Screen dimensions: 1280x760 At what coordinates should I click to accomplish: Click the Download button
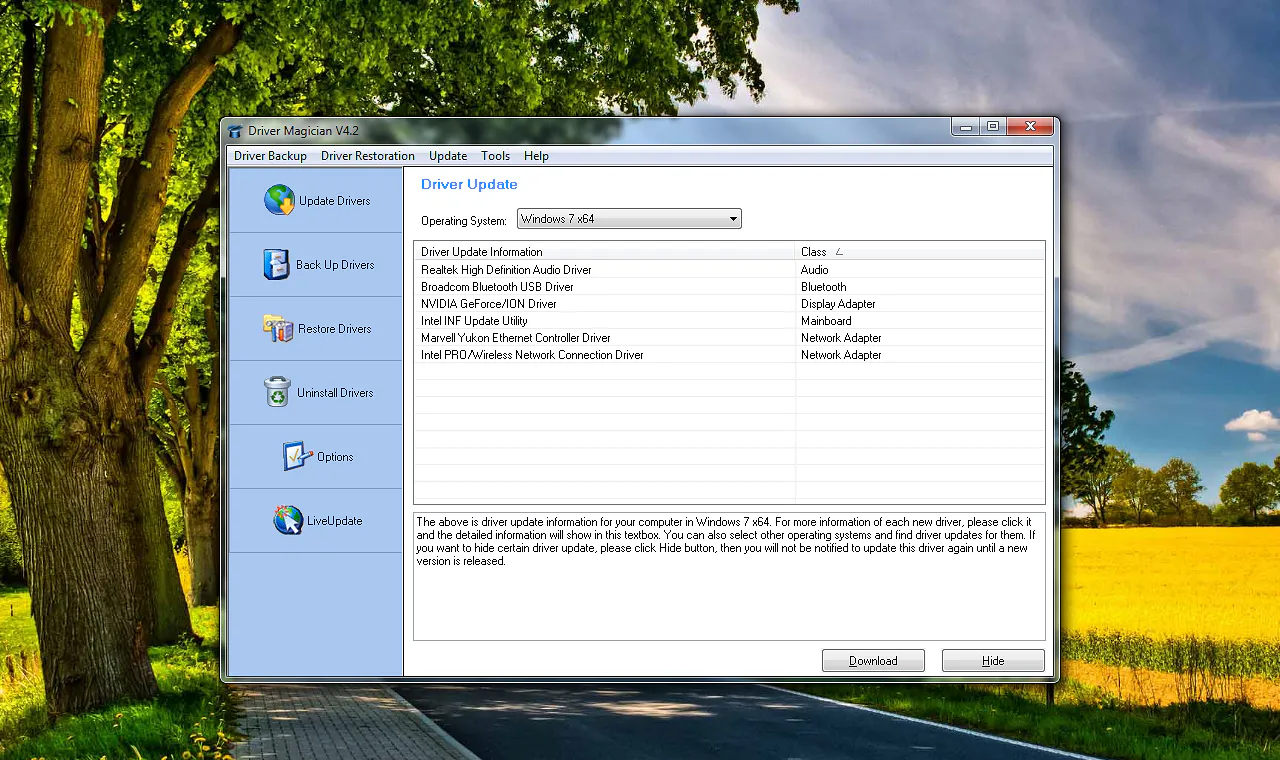(872, 660)
